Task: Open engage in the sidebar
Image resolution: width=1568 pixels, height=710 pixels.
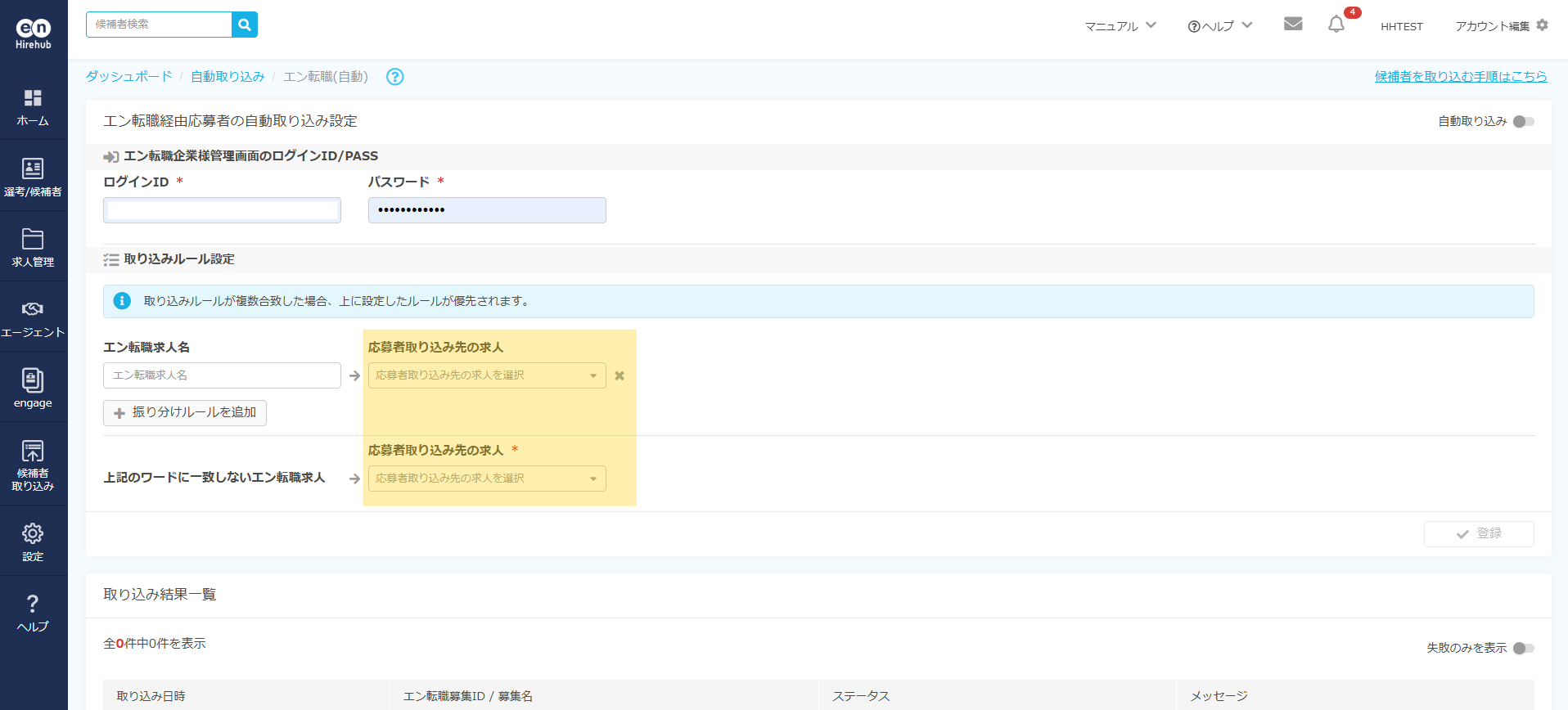Action: coord(33,388)
